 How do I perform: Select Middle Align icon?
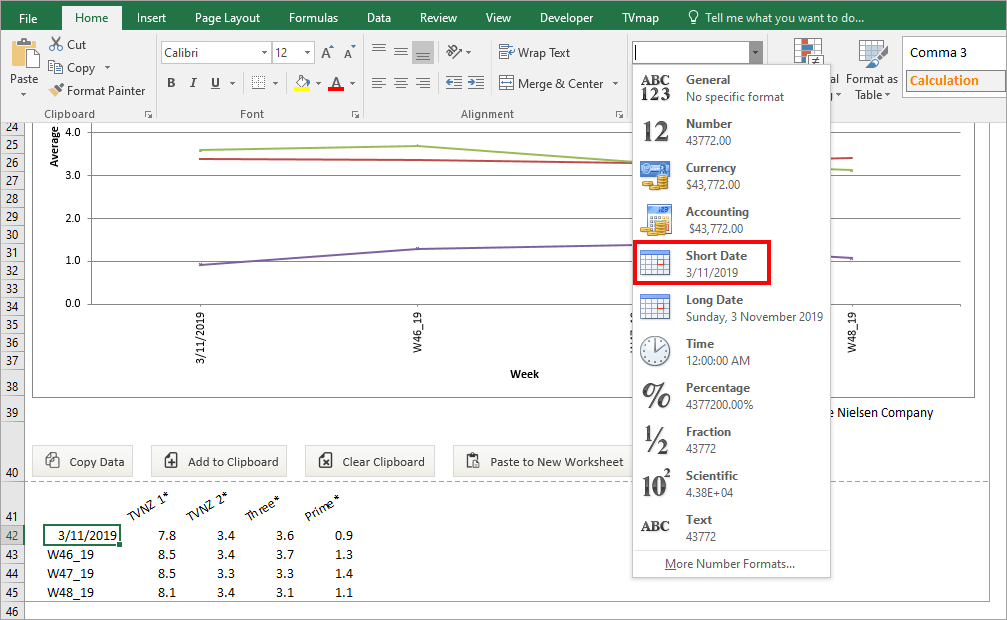click(401, 51)
